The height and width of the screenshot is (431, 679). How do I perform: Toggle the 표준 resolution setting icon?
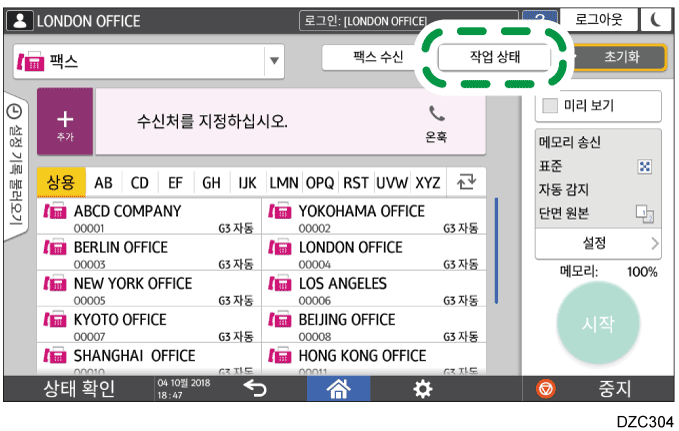click(x=645, y=166)
